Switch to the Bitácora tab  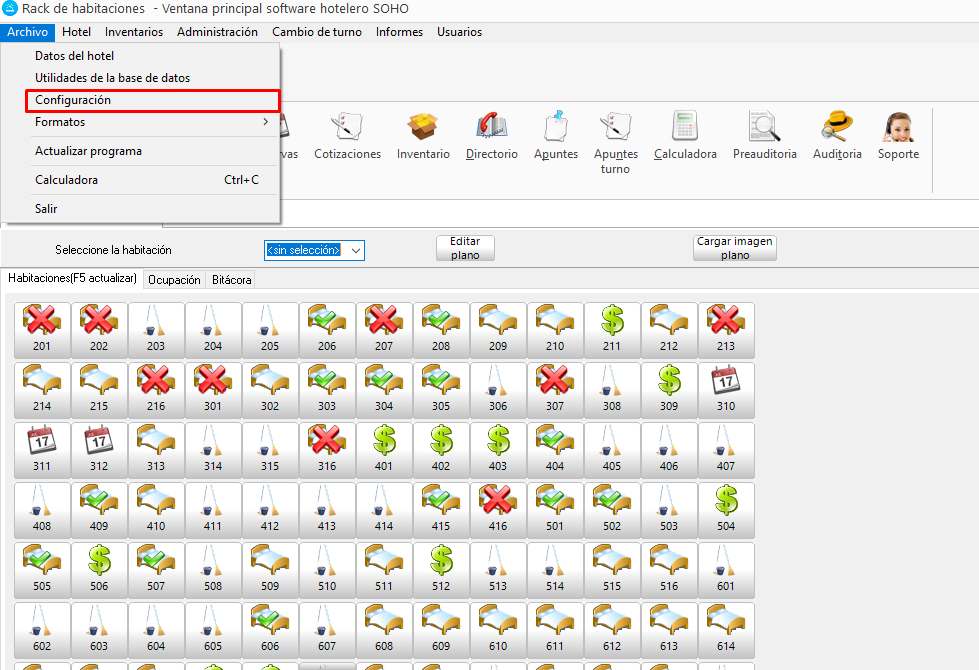tap(231, 280)
